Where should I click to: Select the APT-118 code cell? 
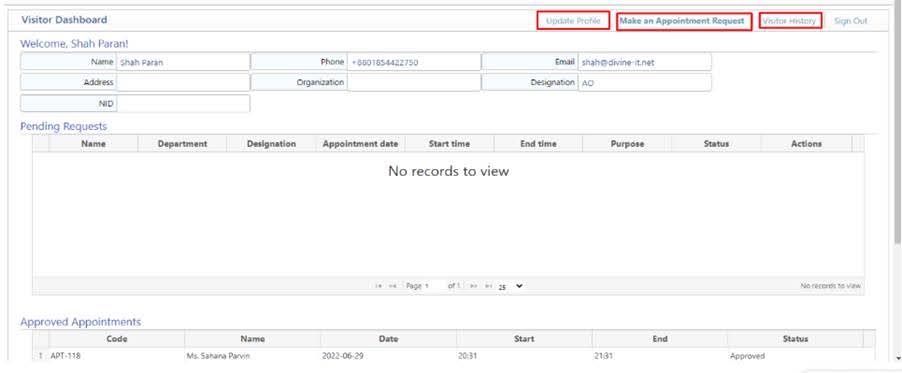pyautogui.click(x=117, y=356)
